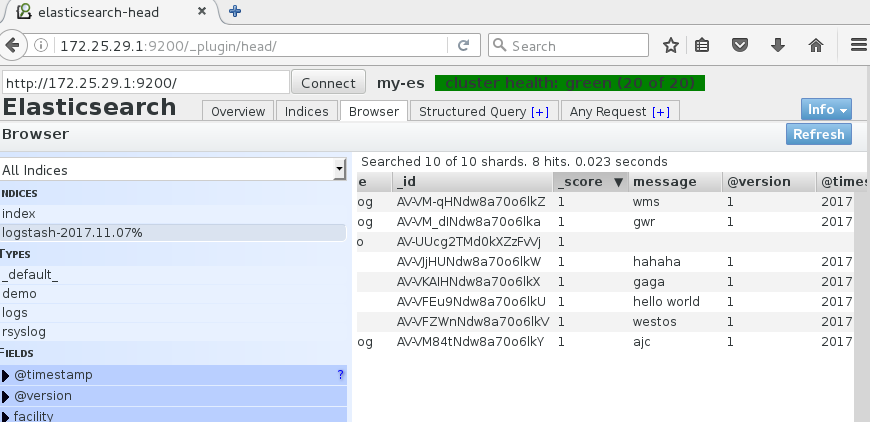Switch to the Overview tab
Viewport: 870px width, 422px height.
tap(238, 111)
